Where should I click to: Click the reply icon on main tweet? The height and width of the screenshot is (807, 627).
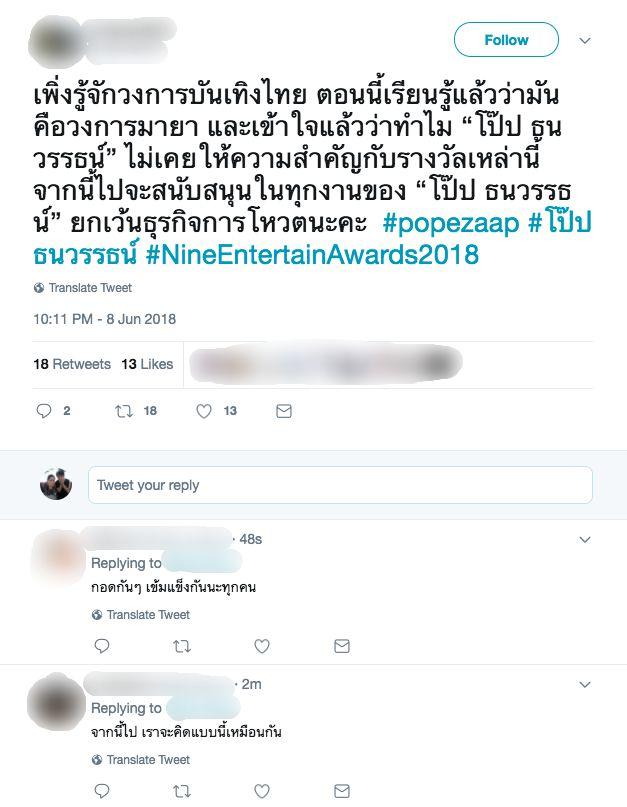point(44,411)
